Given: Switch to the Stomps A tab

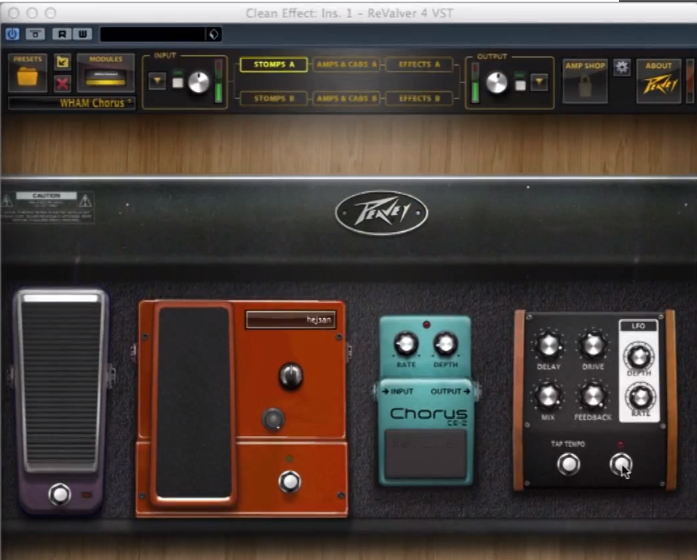Looking at the screenshot, I should point(274,64).
